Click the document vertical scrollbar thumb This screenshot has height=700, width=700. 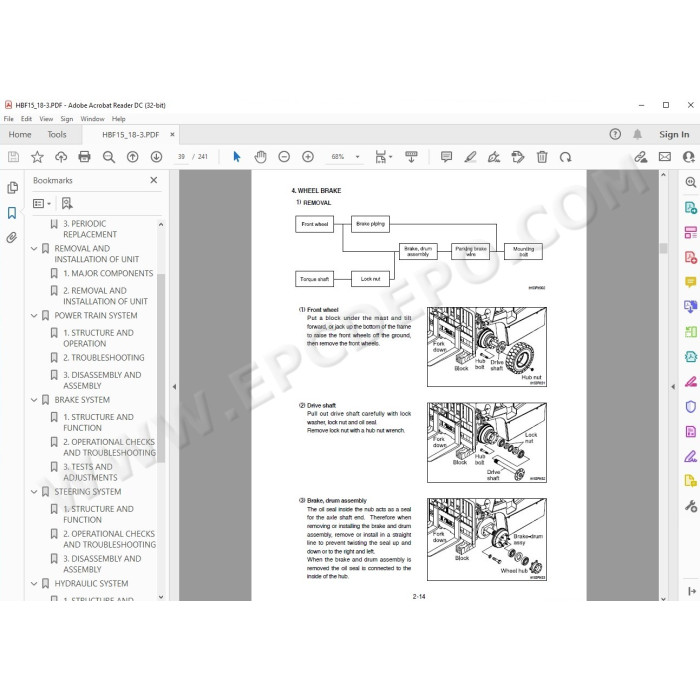point(663,248)
